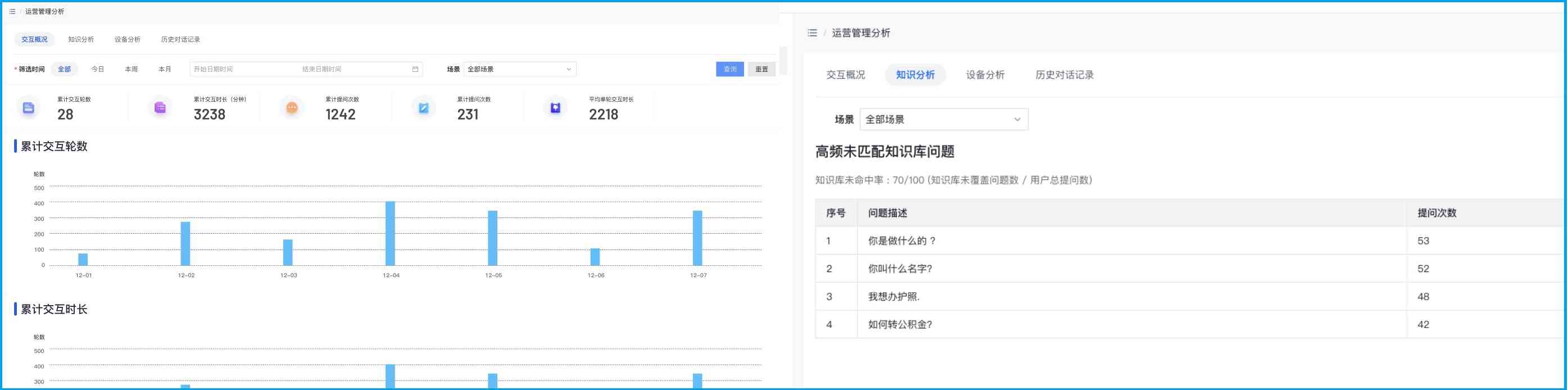
Task: Click the calendar icon in the date range field
Action: click(415, 69)
